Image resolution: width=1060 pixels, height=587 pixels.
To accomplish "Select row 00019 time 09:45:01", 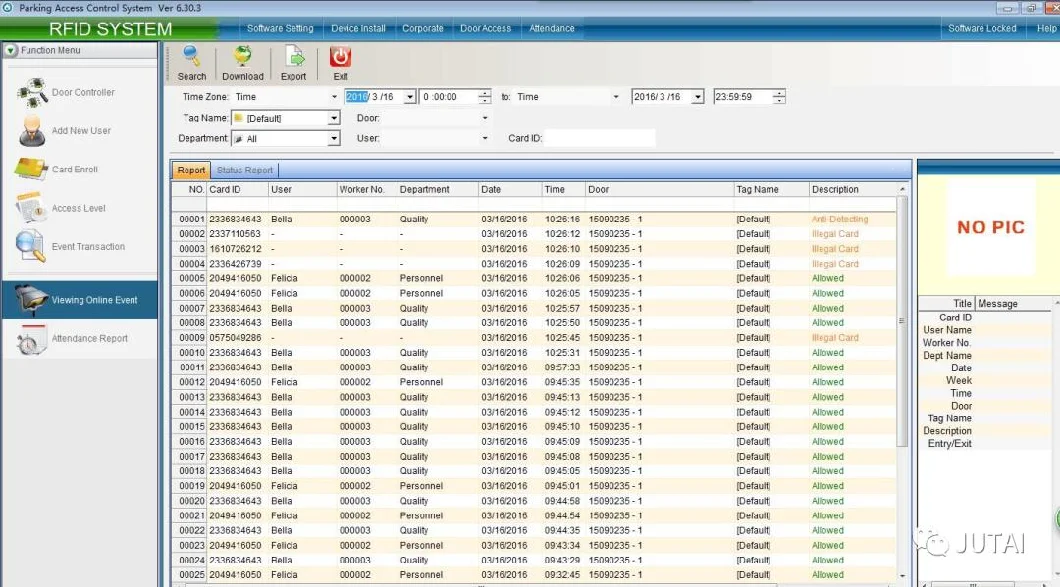I will point(562,486).
